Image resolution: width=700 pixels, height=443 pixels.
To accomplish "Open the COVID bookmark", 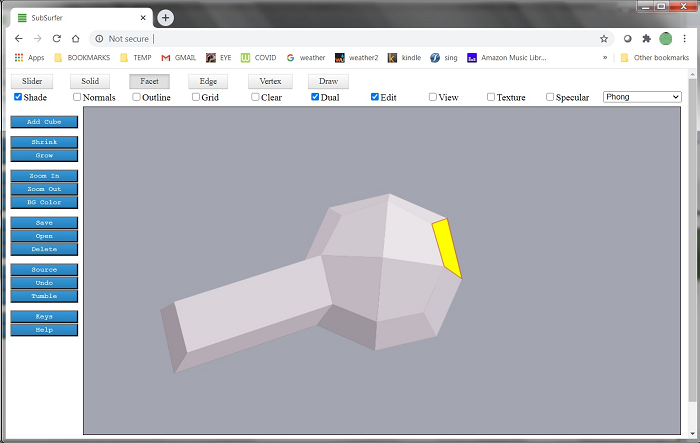I will 258,58.
